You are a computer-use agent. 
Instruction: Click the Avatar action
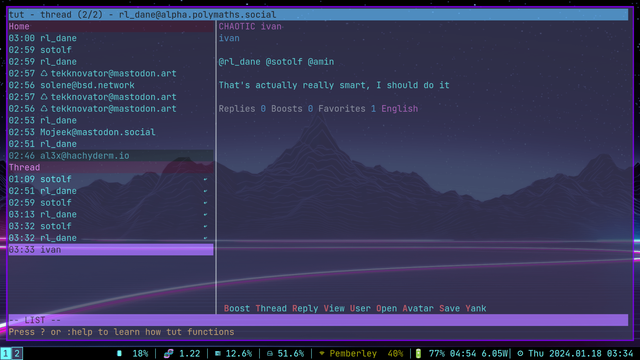(418, 309)
